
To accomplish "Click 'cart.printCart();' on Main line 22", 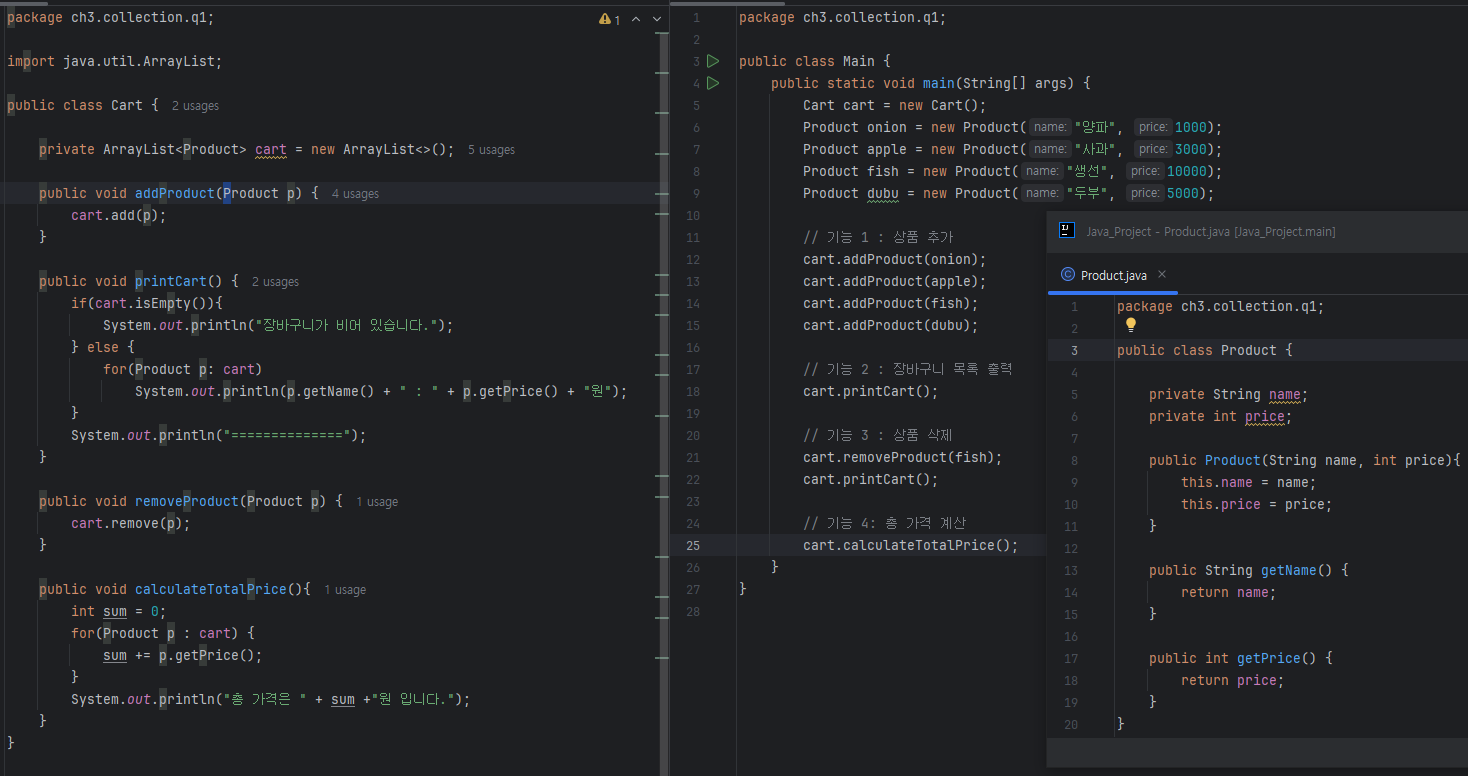I will (871, 479).
